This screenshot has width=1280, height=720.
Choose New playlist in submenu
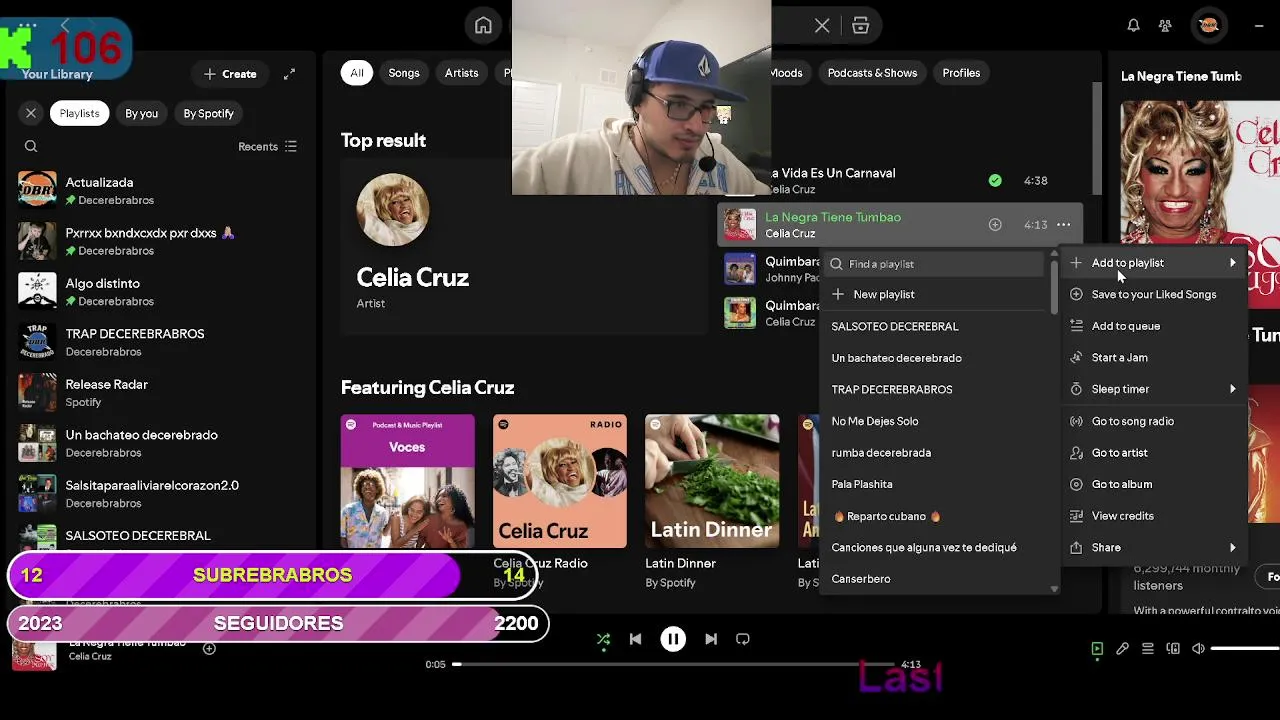[x=935, y=294]
